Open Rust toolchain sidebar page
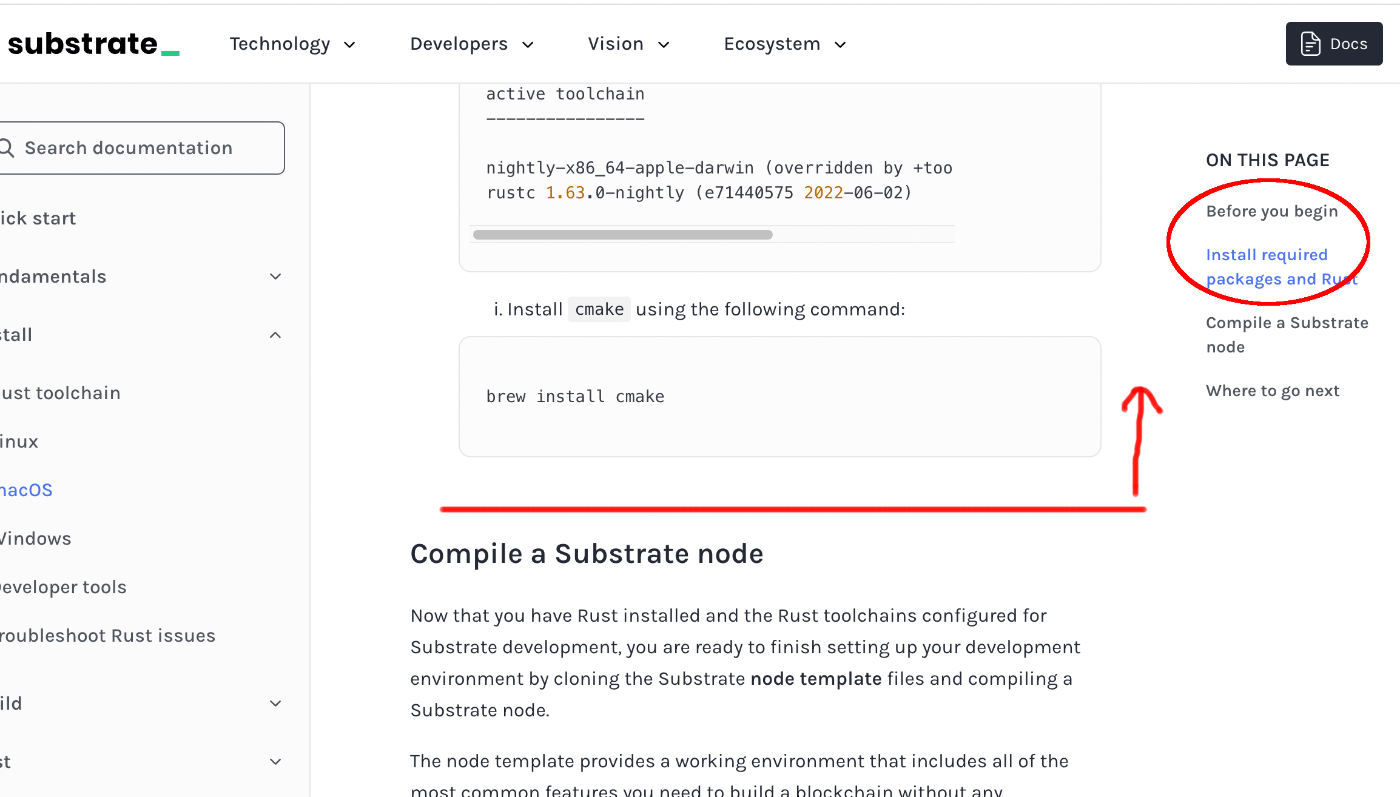 coord(60,393)
